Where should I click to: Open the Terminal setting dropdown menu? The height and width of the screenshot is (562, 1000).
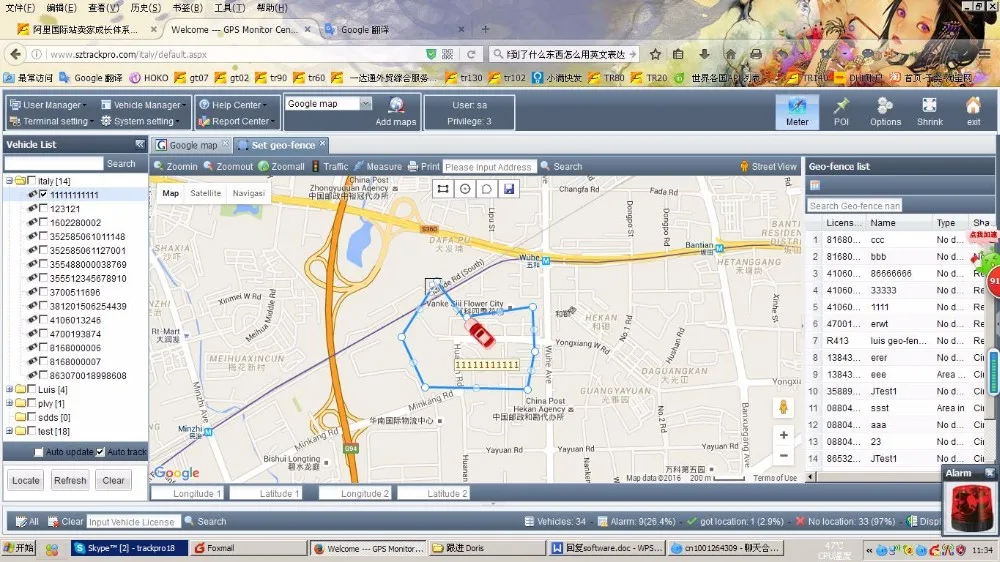[52, 121]
